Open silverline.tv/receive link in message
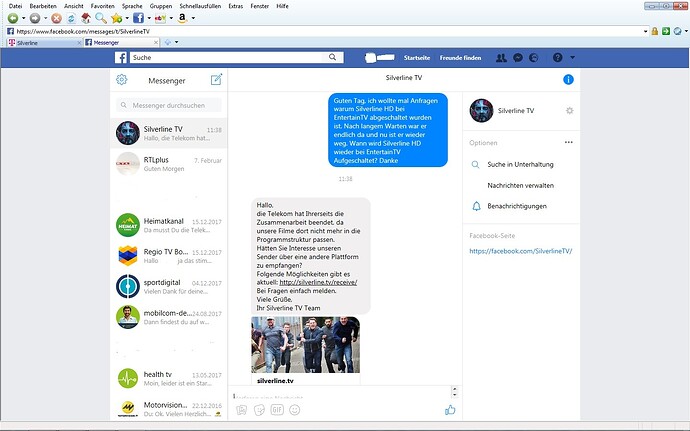 [x=318, y=282]
